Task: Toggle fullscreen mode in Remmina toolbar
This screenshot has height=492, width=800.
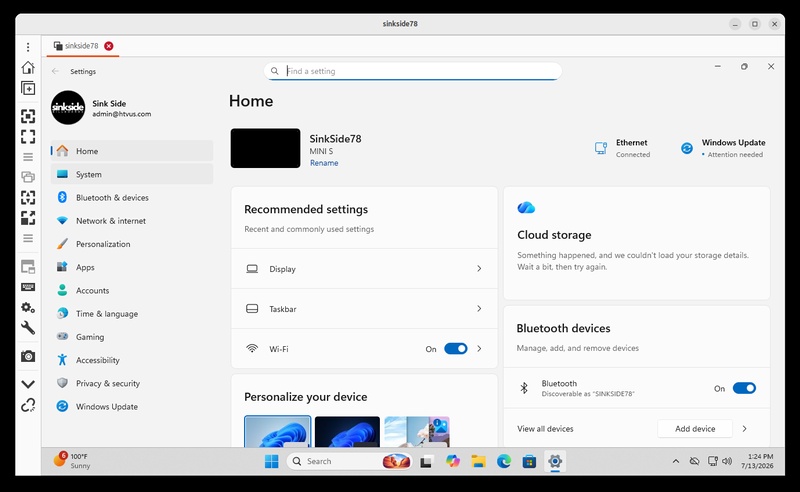Action: click(x=28, y=137)
